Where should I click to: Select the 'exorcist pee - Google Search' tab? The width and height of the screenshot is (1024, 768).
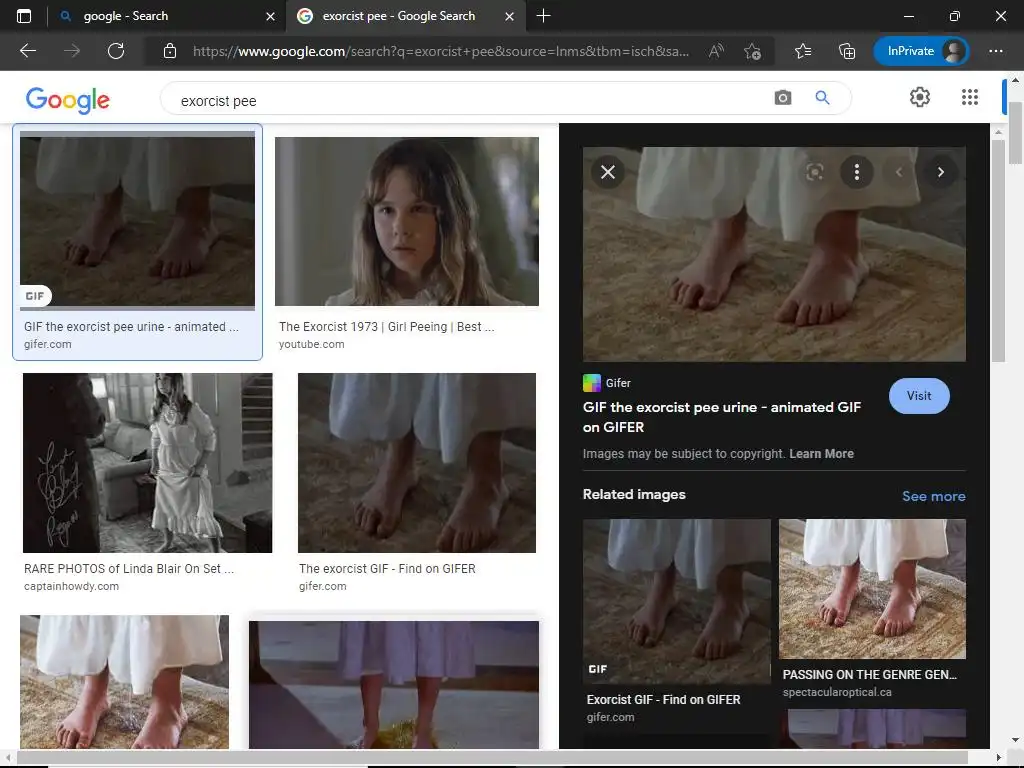(x=406, y=16)
